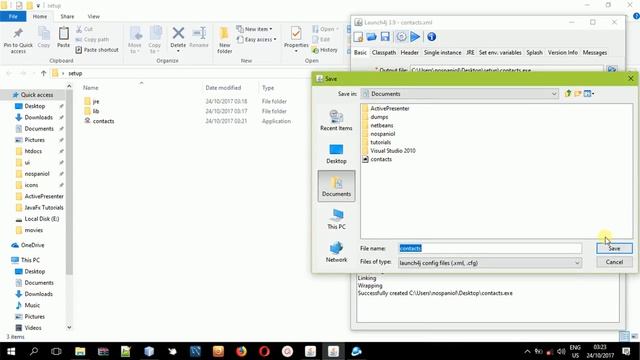This screenshot has height=360, width=640.
Task: Switch to Messages tab in Launch4j
Action: (595, 53)
